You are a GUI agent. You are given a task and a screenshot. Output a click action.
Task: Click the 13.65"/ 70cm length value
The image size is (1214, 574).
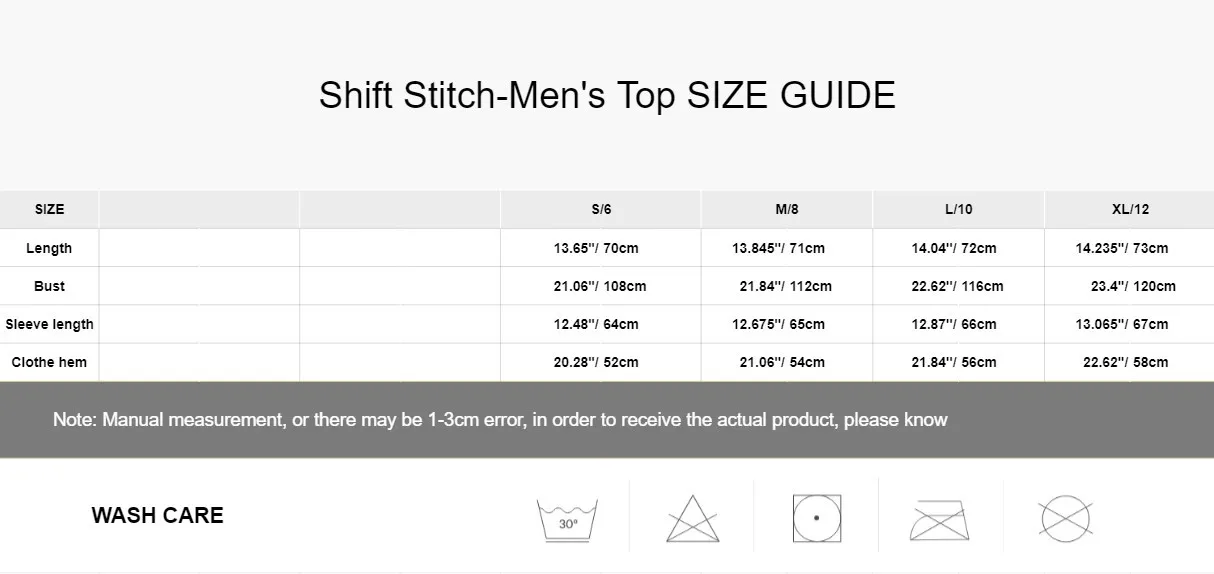click(596, 248)
